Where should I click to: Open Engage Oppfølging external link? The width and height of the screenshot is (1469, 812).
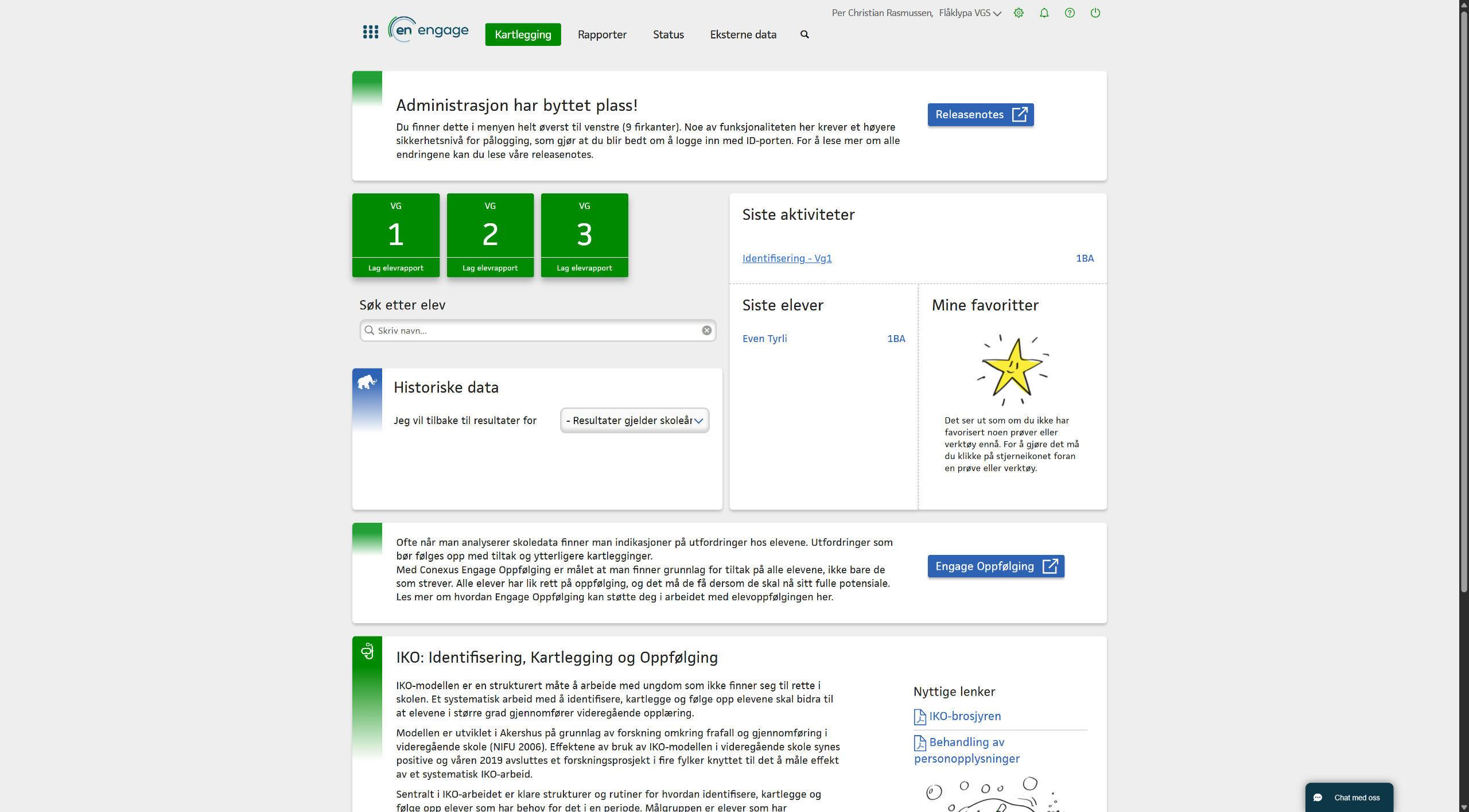point(996,566)
